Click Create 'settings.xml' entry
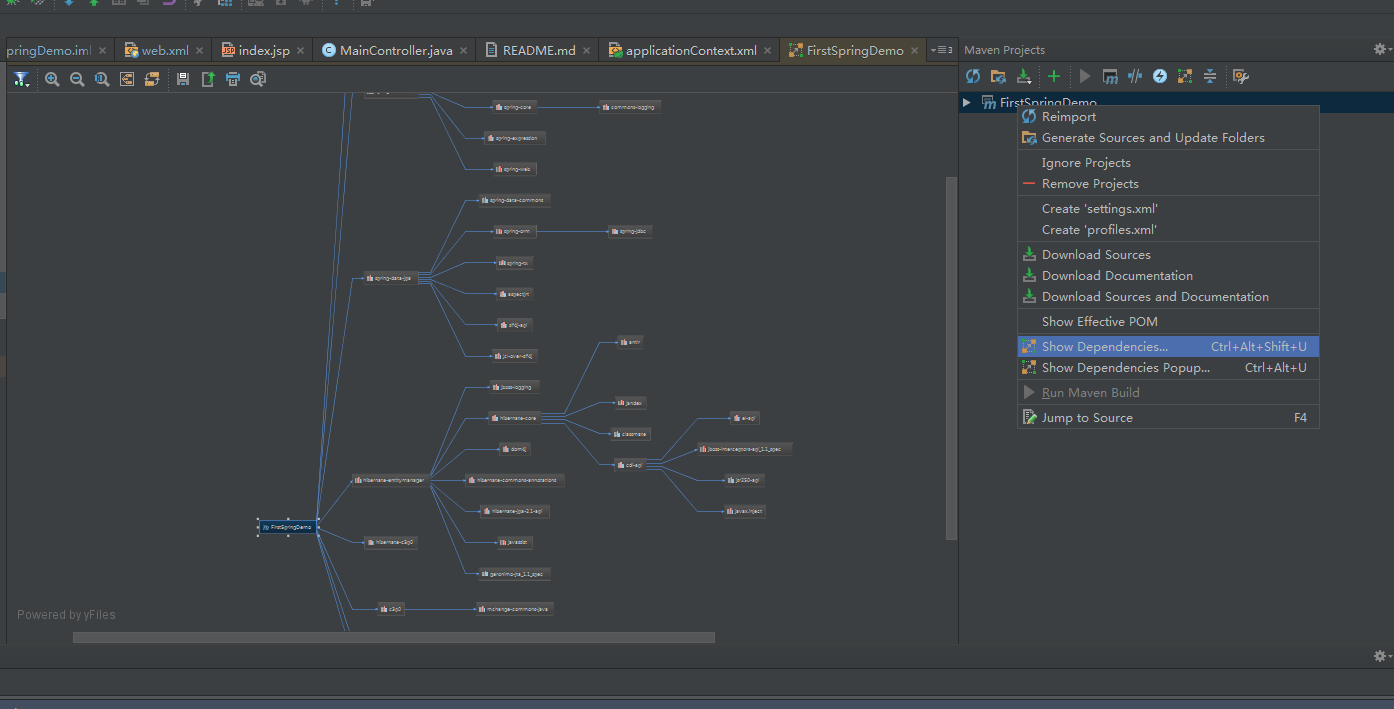1394x709 pixels. (x=1168, y=208)
